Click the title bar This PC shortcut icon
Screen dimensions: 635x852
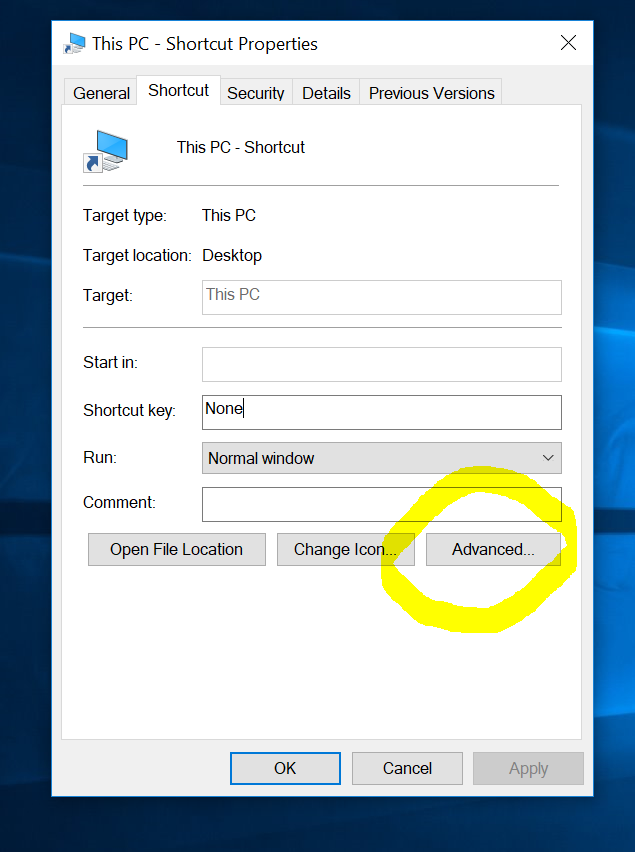pos(75,43)
